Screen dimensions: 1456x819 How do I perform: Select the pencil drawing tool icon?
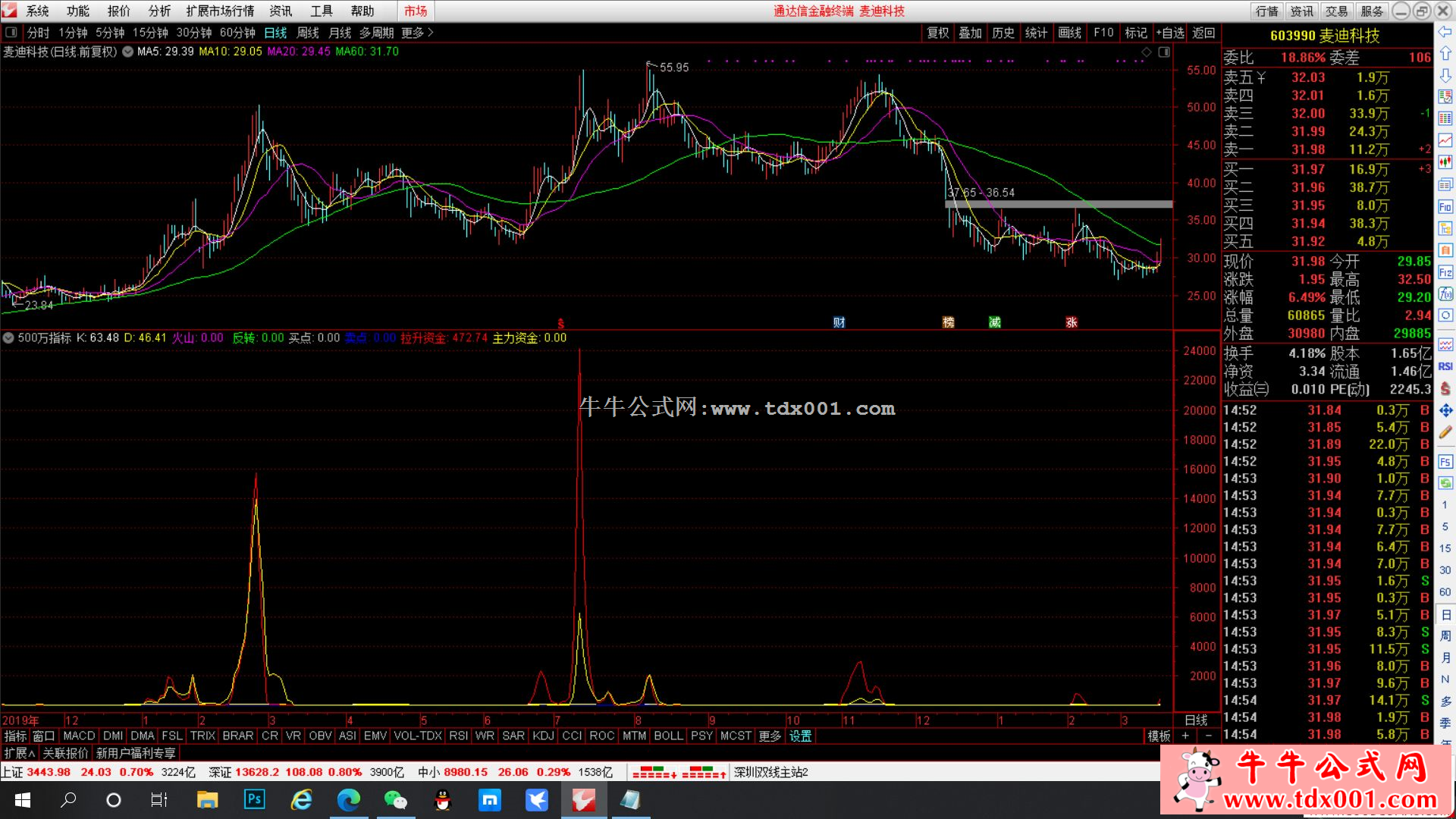(x=1445, y=432)
